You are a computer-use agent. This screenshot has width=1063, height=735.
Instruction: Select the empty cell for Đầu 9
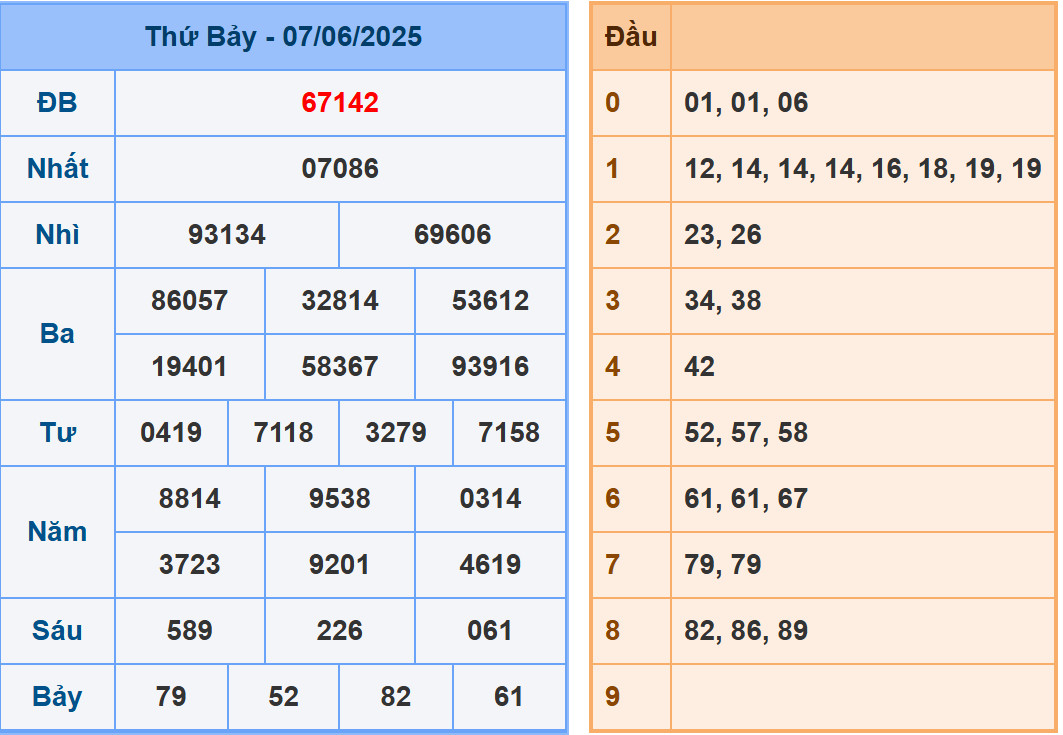tap(862, 697)
